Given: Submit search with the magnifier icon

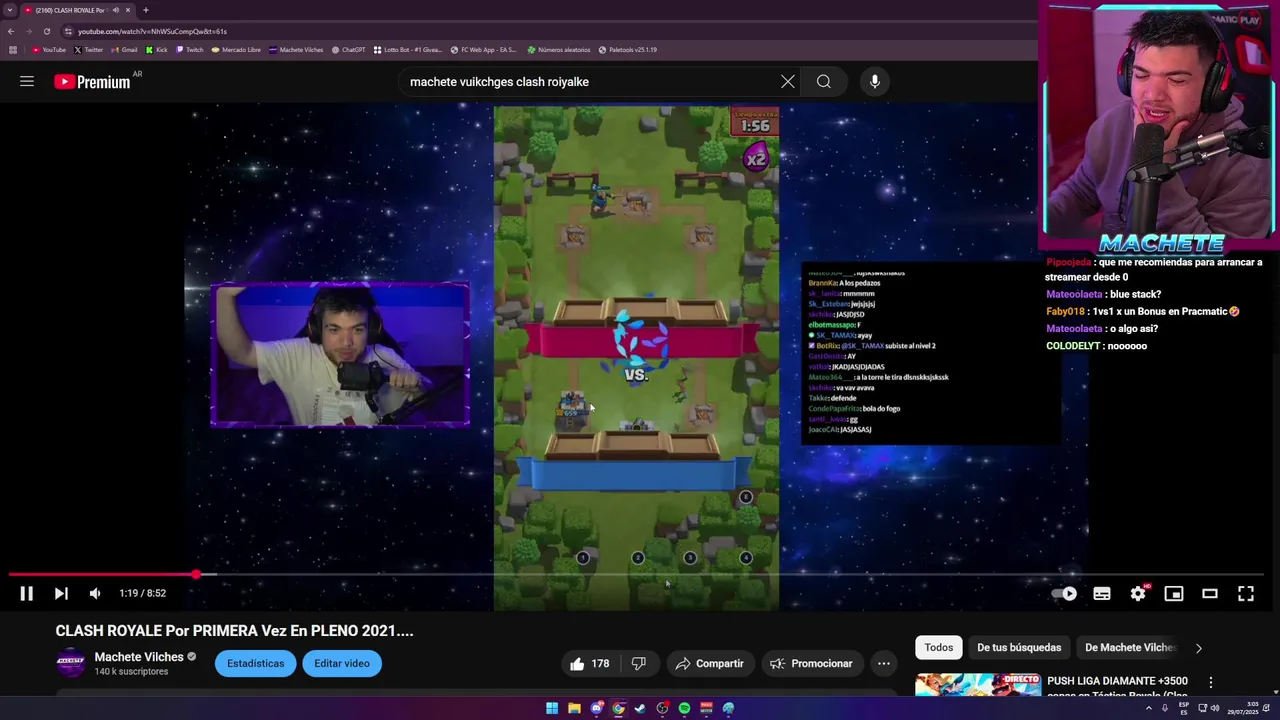Looking at the screenshot, I should (824, 82).
